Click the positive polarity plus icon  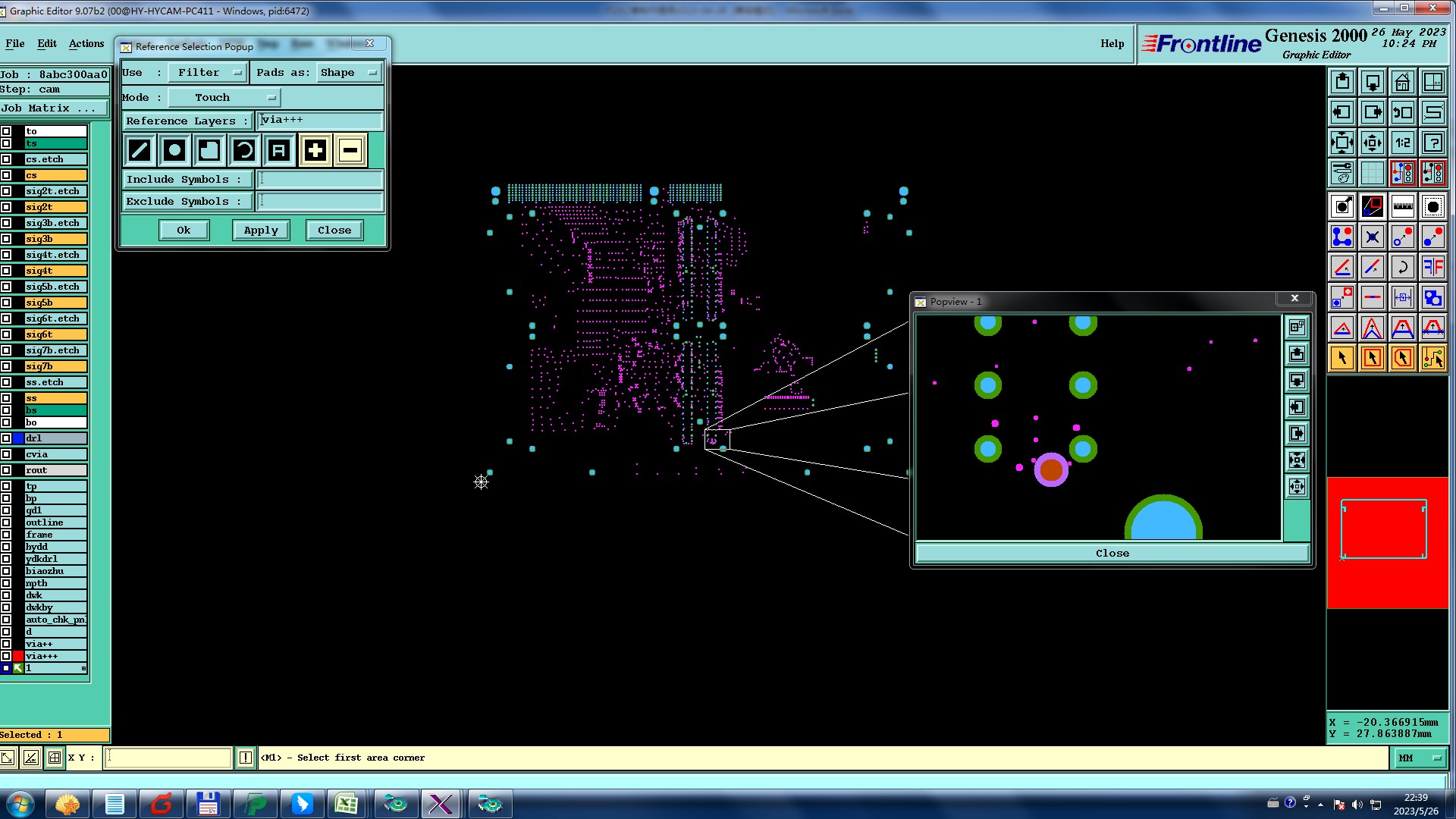[x=315, y=150]
